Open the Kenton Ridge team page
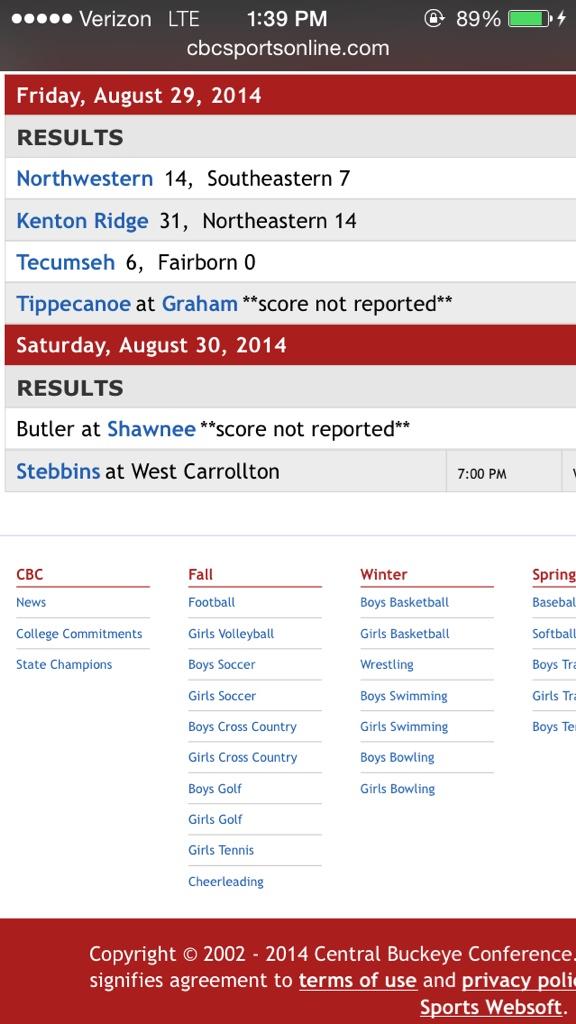576x1024 pixels. coord(82,221)
